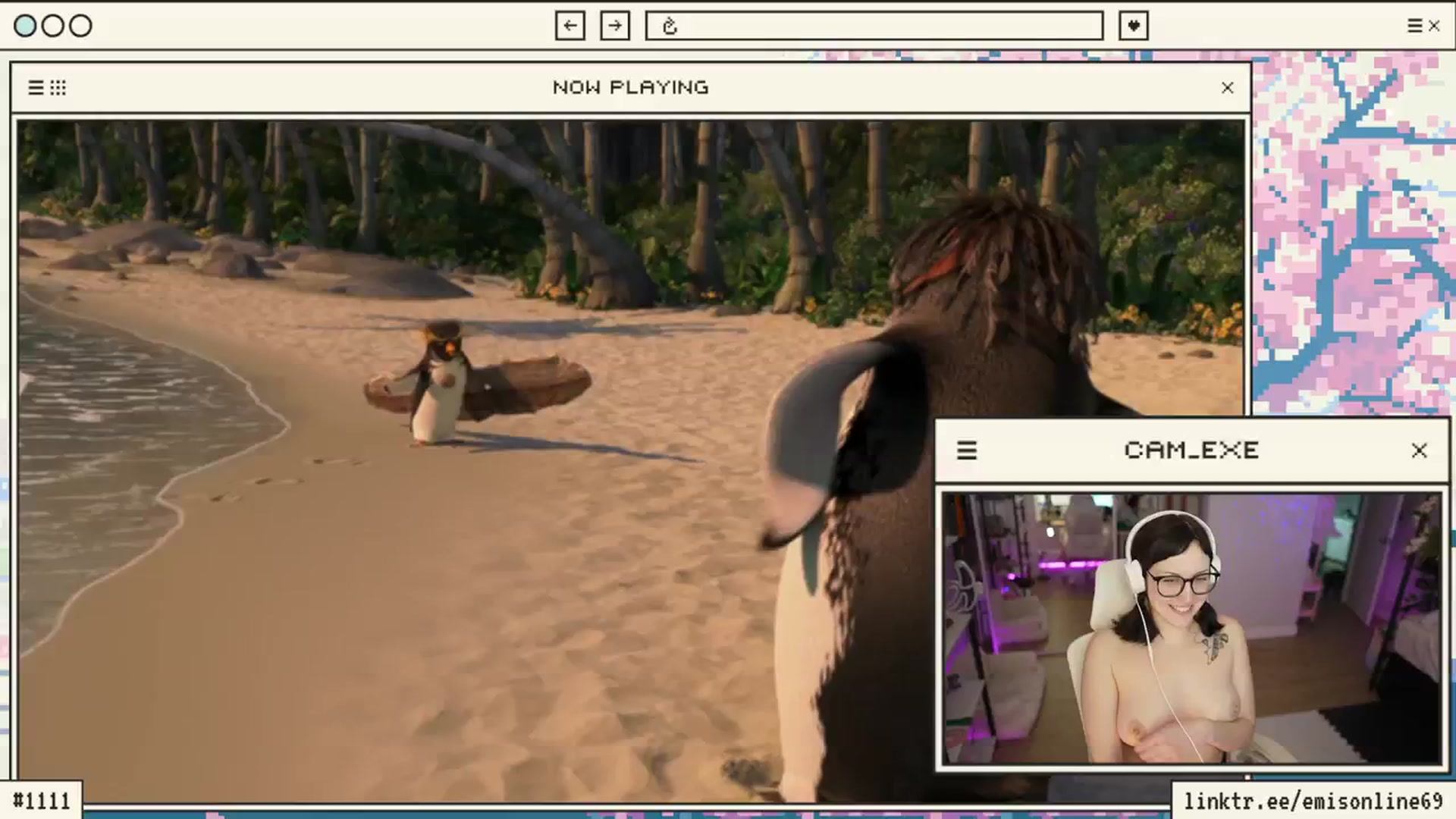Switch to grid view in Now Playing panel
The image size is (1456, 819).
coord(58,88)
